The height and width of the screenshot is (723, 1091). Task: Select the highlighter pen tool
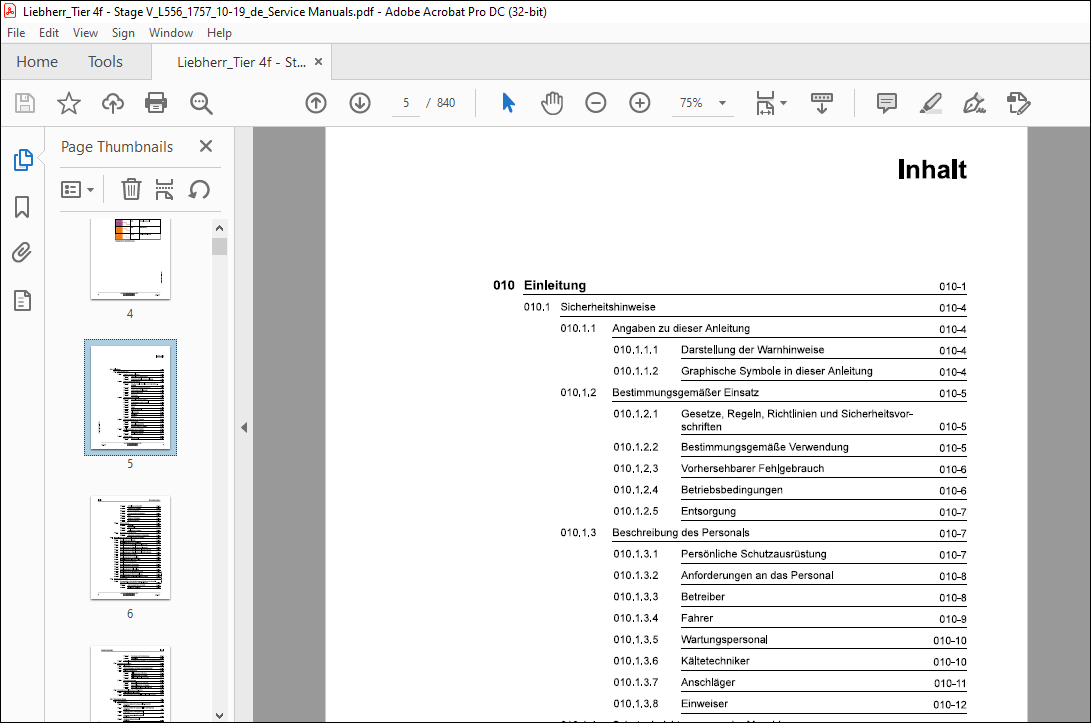(x=930, y=103)
